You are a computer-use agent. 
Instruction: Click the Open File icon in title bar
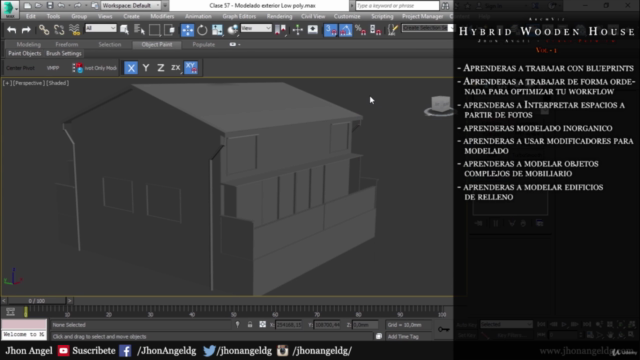(x=38, y=6)
